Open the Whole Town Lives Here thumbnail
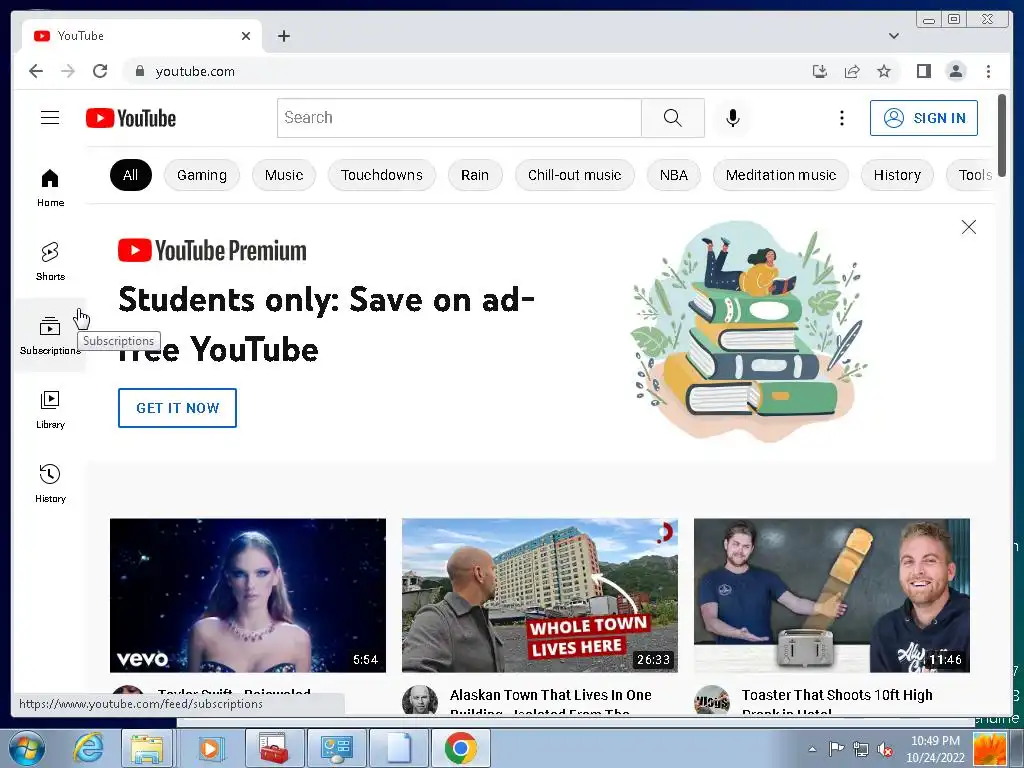The image size is (1024, 768). 539,595
